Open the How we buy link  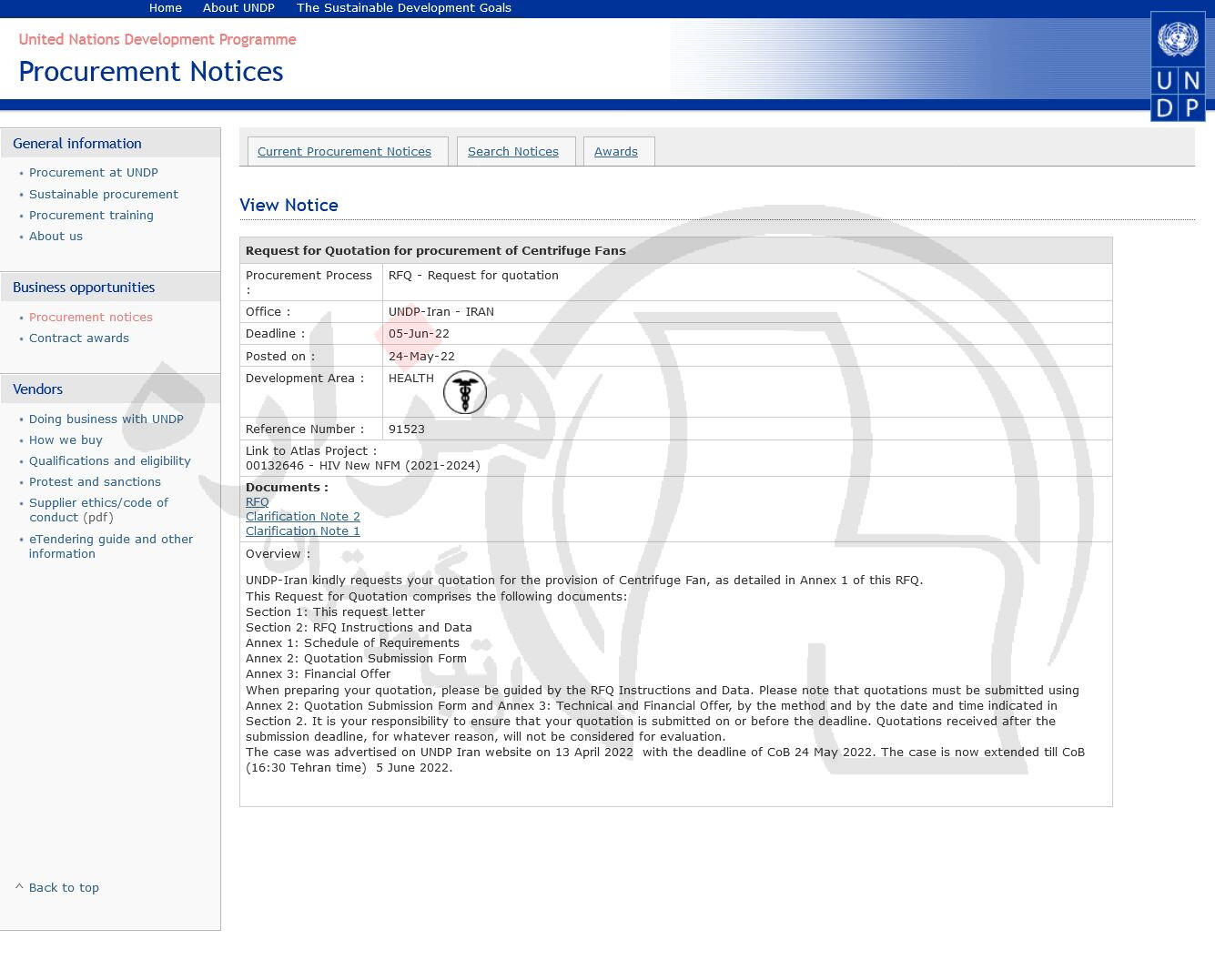tap(66, 439)
